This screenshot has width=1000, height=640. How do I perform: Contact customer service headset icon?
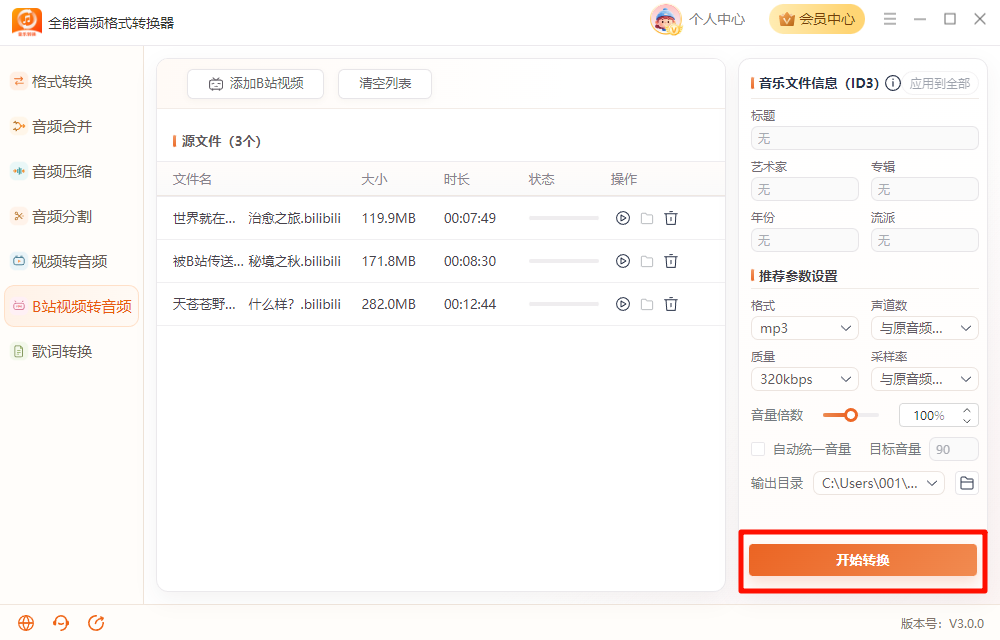pos(61,623)
